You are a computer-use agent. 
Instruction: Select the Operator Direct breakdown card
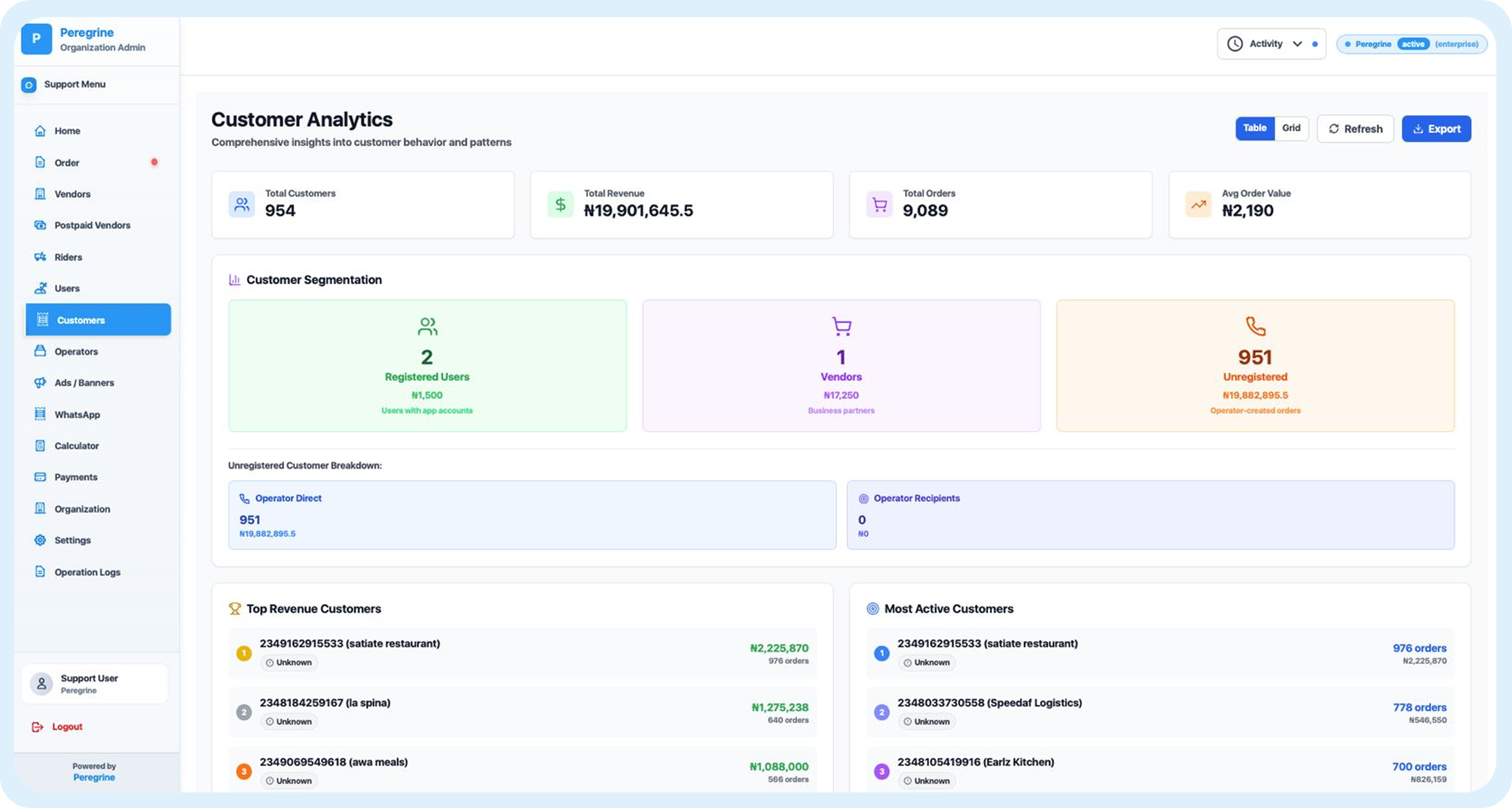tap(532, 515)
